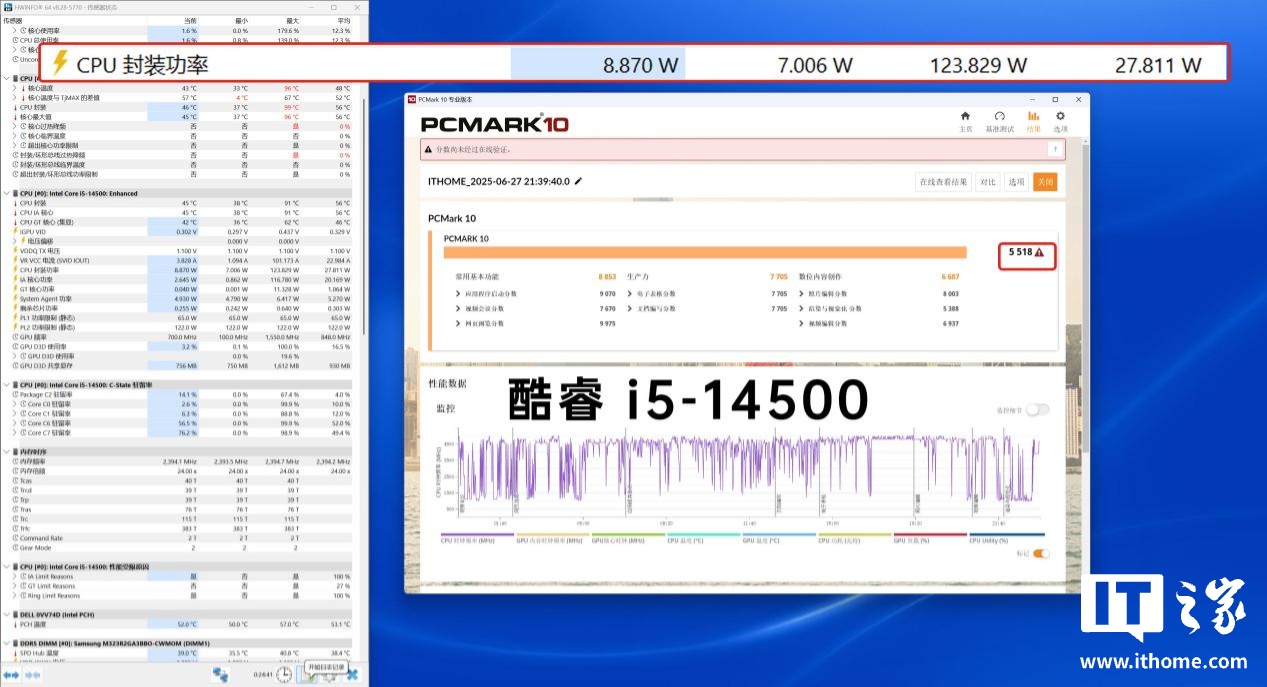
Task: Click the blue X close icon in HWiNFO toolbar
Action: tap(351, 675)
